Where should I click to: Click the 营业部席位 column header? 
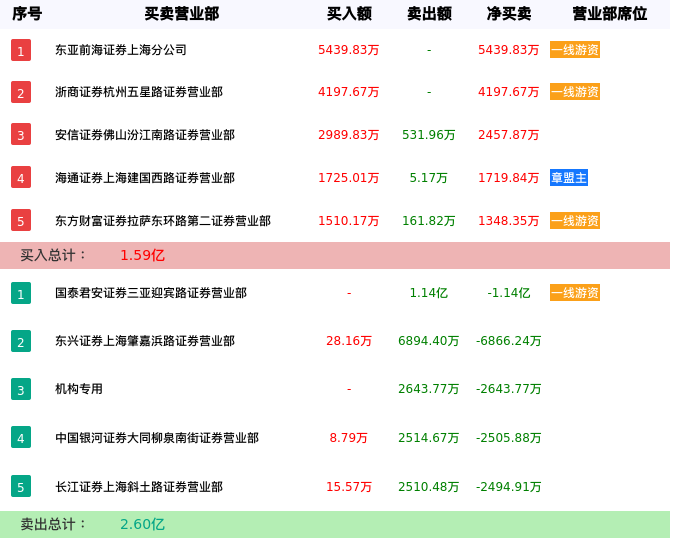point(610,14)
